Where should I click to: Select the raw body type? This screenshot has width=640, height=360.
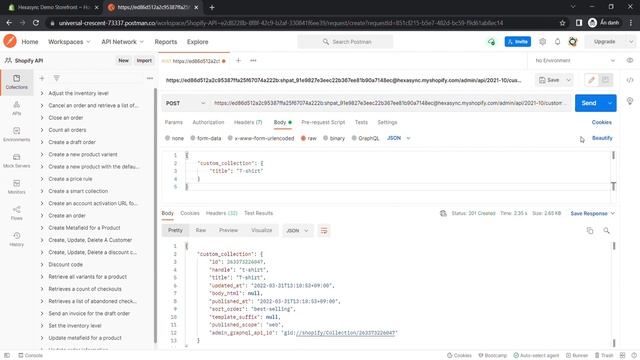[309, 138]
